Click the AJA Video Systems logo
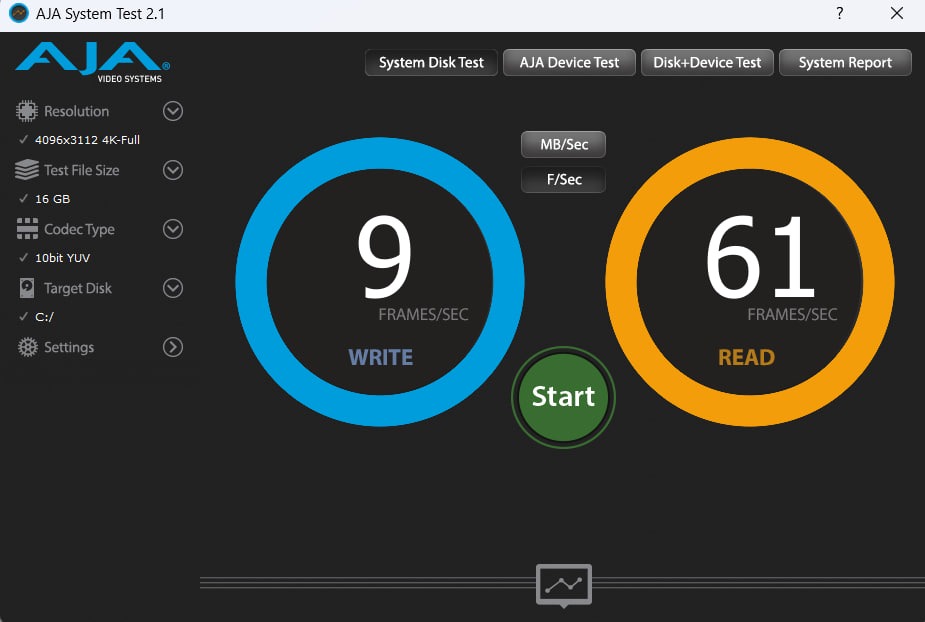 coord(93,63)
